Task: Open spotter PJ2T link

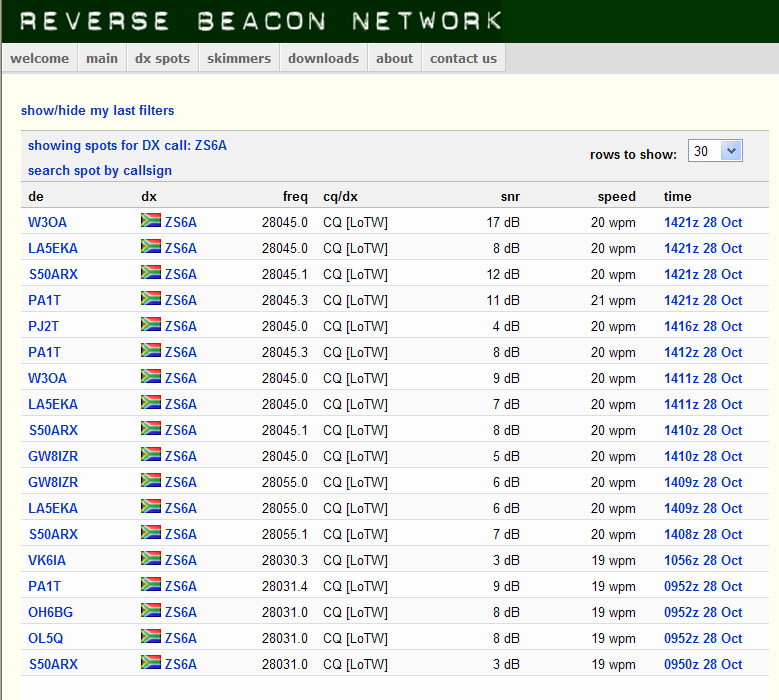Action: 43,326
